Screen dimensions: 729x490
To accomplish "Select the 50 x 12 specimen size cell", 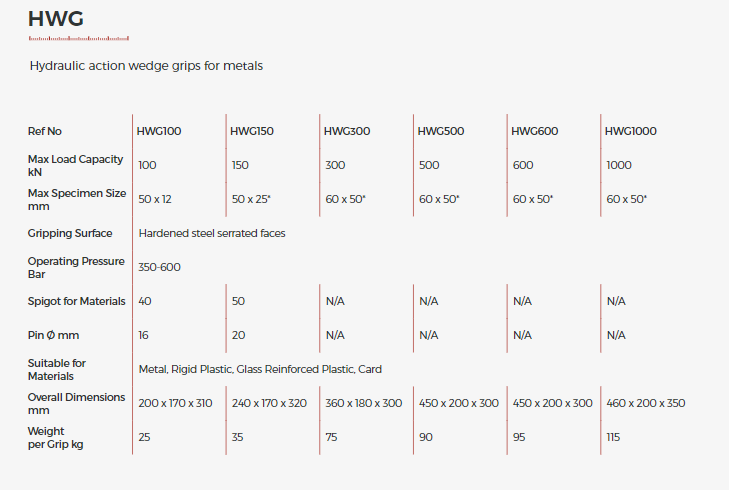I will 155,199.
